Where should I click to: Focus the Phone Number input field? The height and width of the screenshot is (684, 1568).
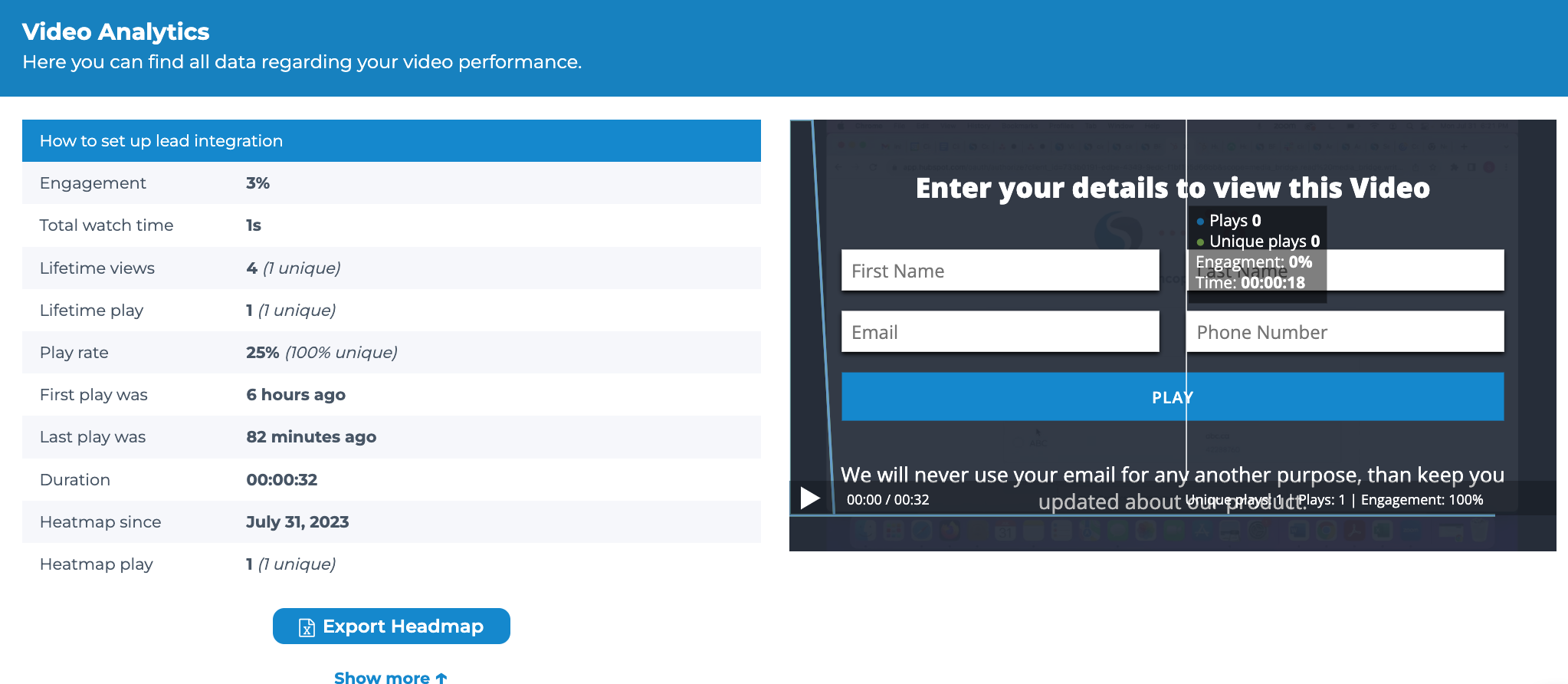[x=1345, y=332]
